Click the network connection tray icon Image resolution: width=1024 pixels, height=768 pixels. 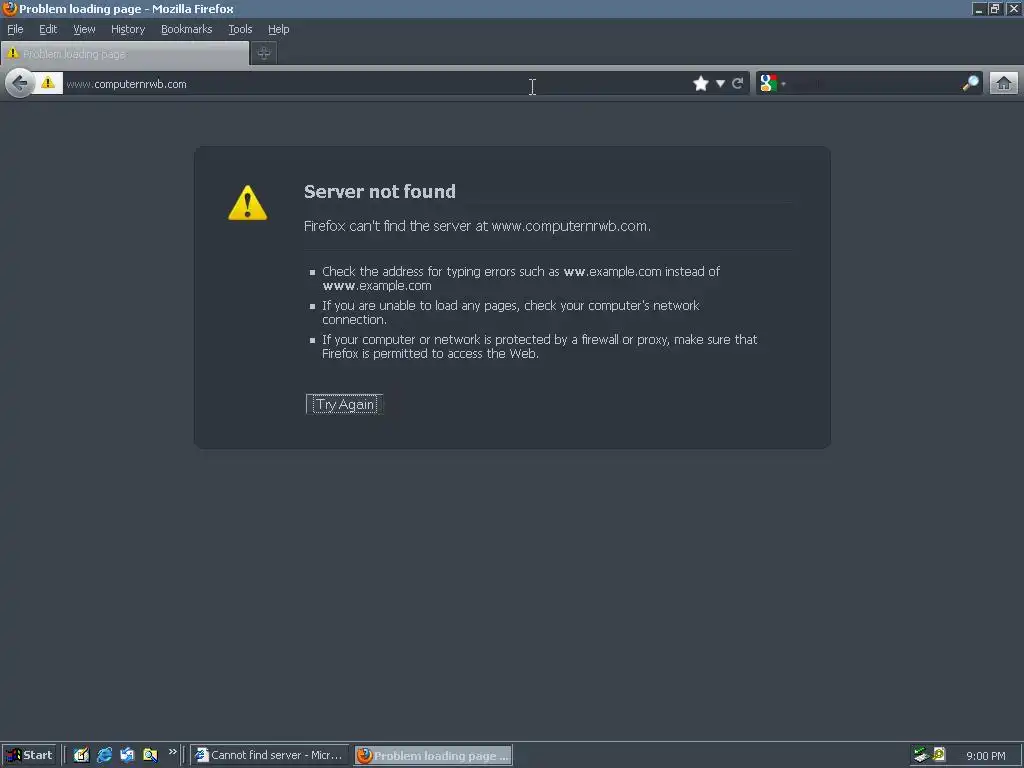[921, 755]
